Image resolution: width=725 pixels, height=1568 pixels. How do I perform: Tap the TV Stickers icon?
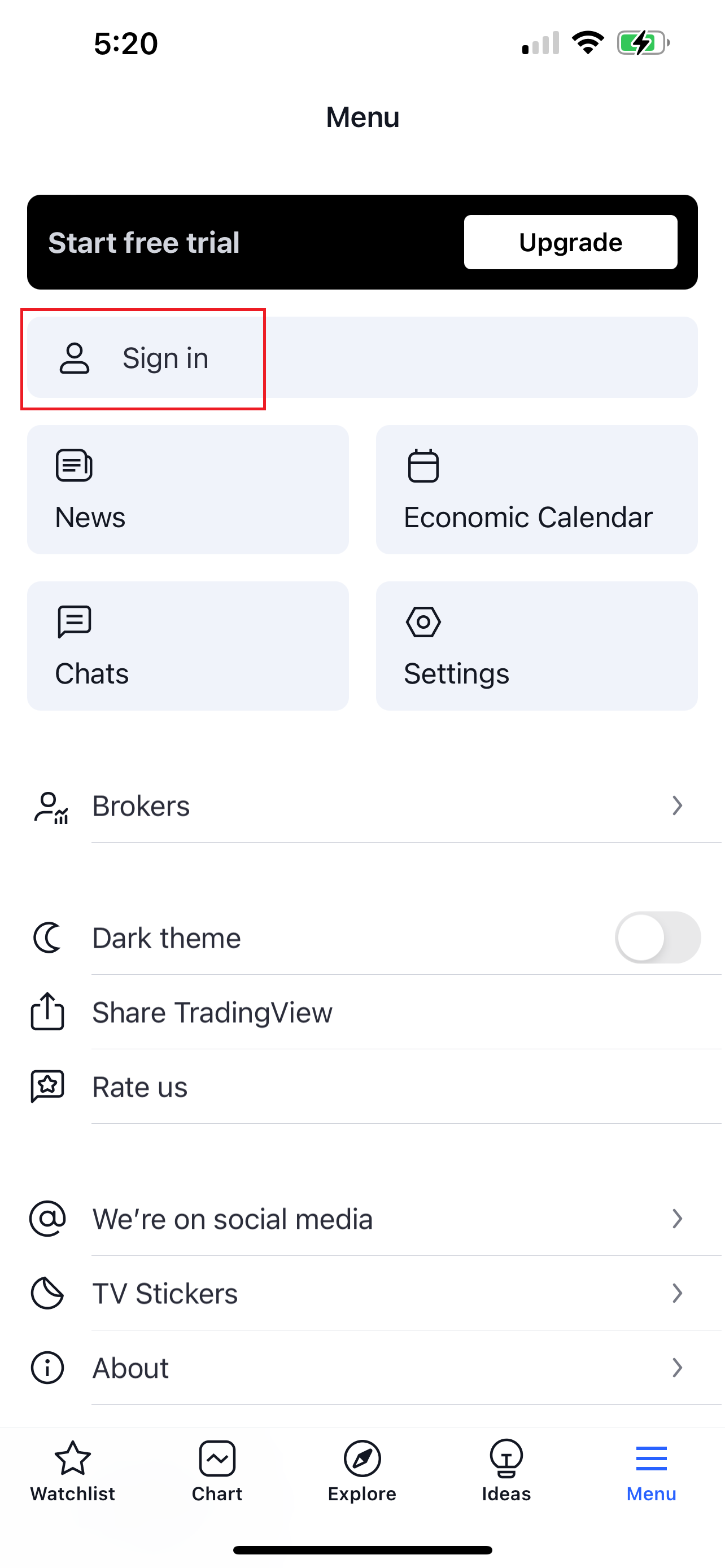click(x=47, y=1293)
